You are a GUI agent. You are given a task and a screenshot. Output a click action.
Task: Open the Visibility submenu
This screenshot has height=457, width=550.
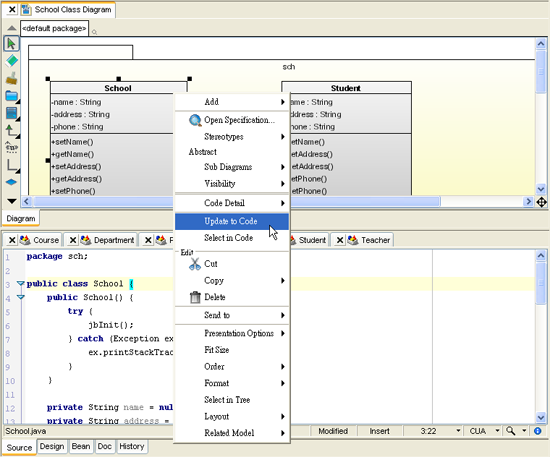click(x=232, y=183)
